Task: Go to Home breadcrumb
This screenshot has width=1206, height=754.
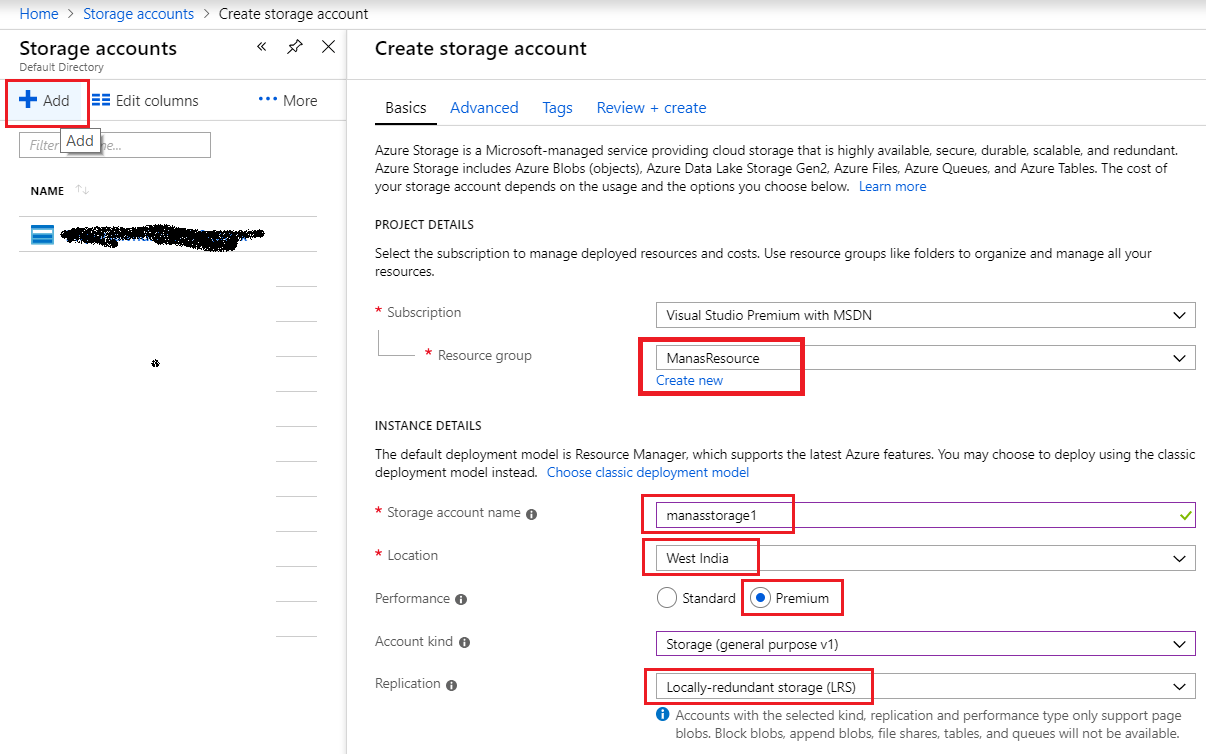Action: 38,14
